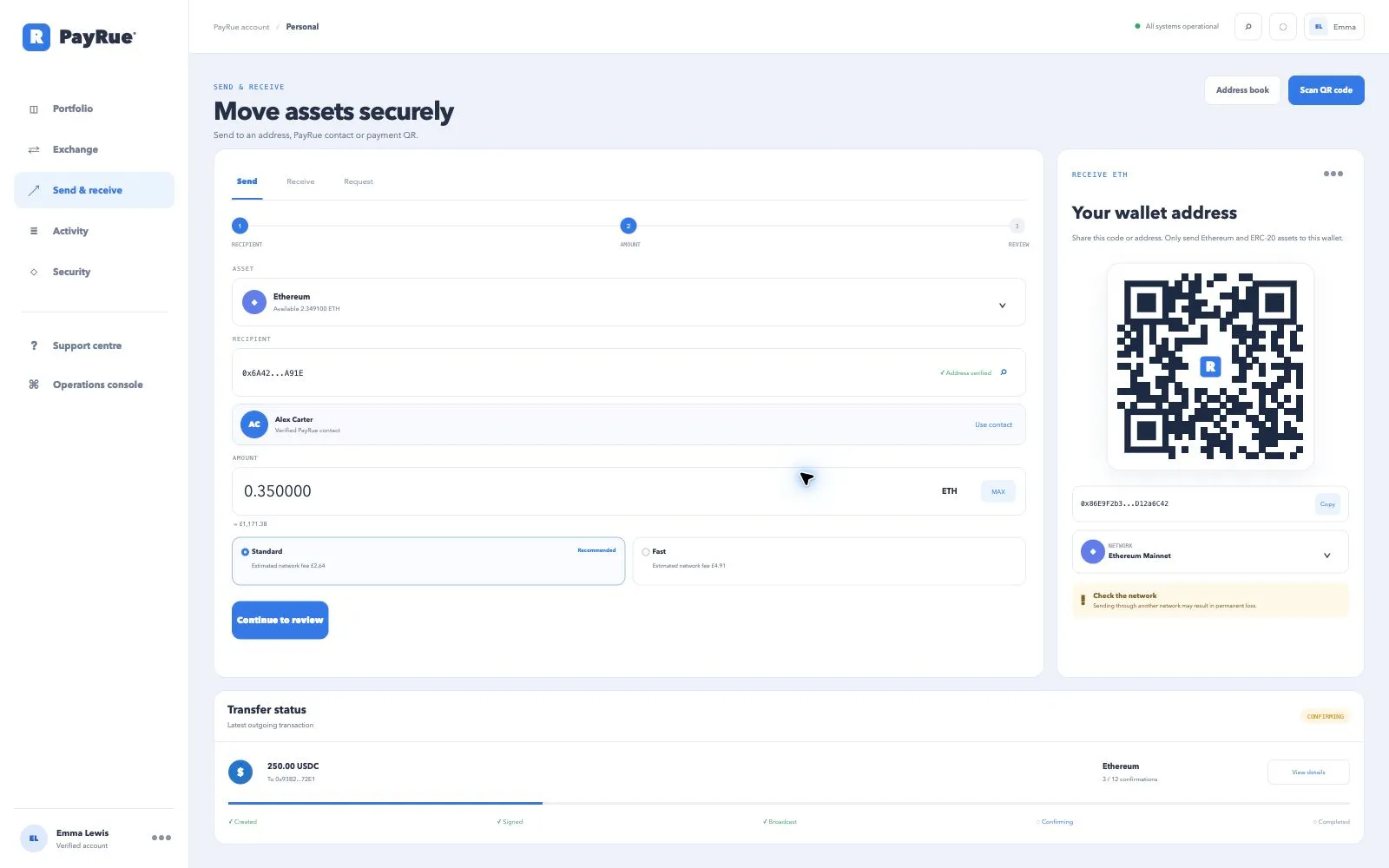The width and height of the screenshot is (1389, 868).
Task: Go to Exchange in the sidebar
Action: pos(94,149)
